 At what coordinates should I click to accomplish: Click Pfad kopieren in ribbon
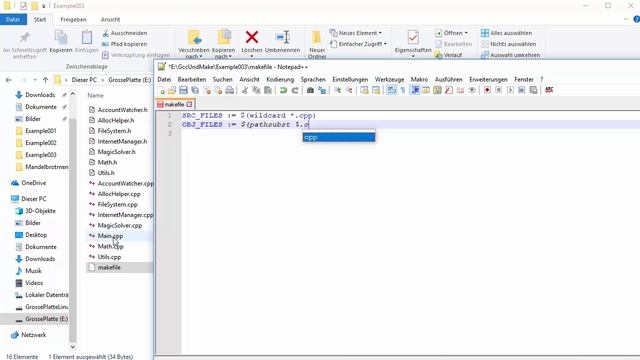(x=124, y=44)
